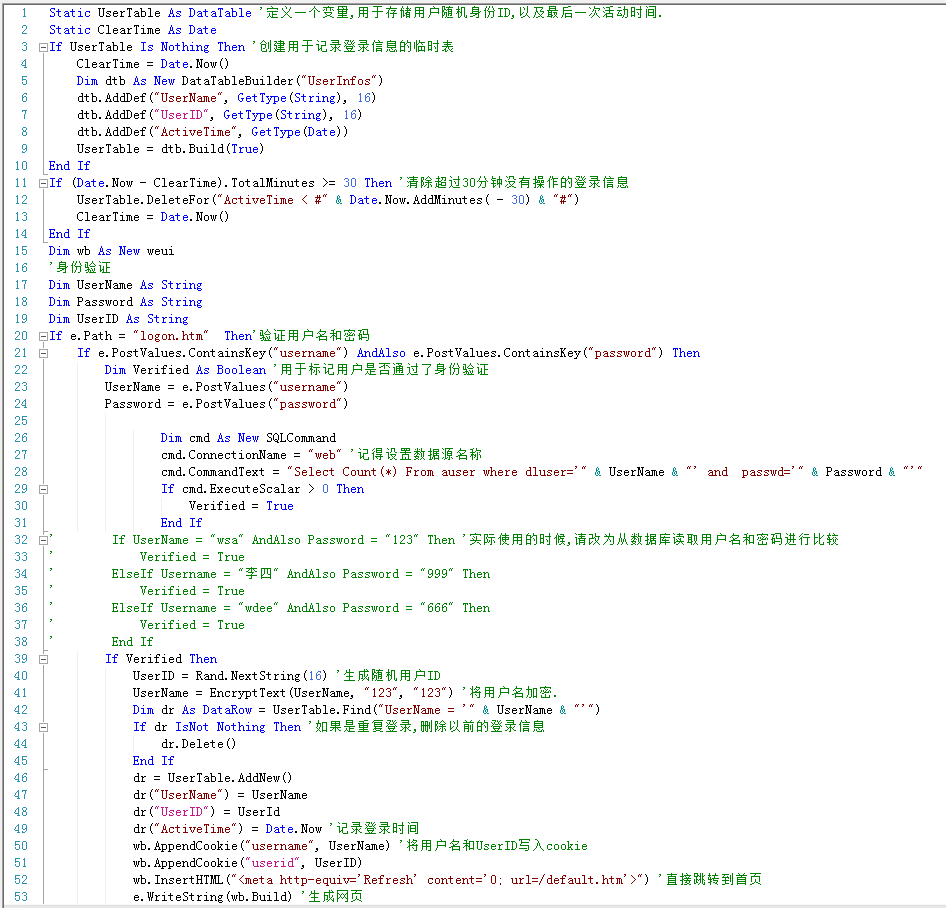Image resolution: width=946 pixels, height=908 pixels.
Task: Click the 'End If' on line 10
Action: 69,165
